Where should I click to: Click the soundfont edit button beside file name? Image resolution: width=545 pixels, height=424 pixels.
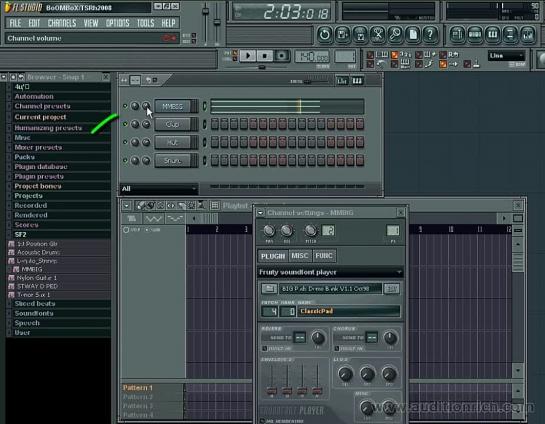(391, 288)
